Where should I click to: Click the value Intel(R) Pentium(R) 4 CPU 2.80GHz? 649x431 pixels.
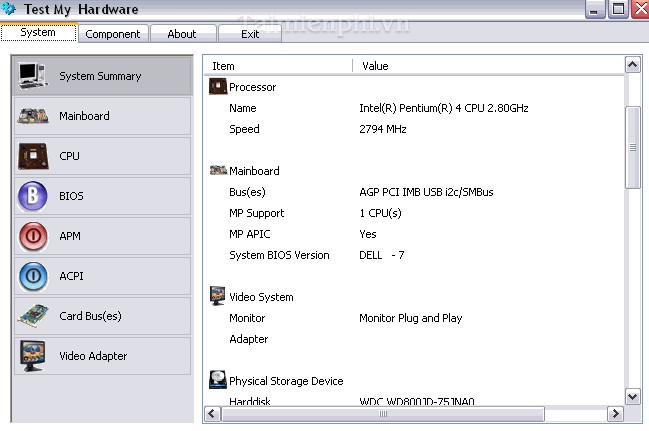point(443,108)
